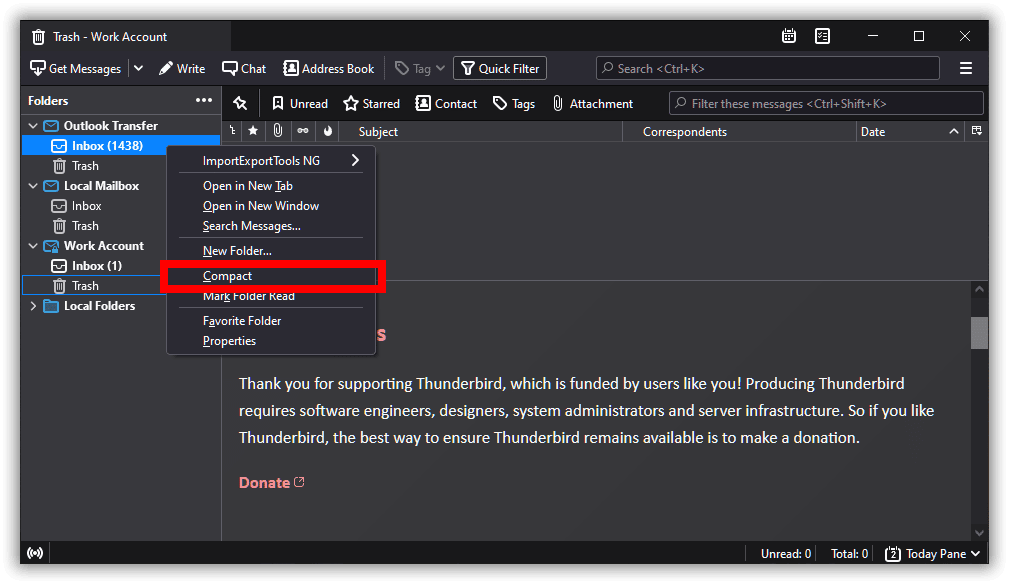Click the Write new message button
1009x584 pixels.
pyautogui.click(x=181, y=68)
